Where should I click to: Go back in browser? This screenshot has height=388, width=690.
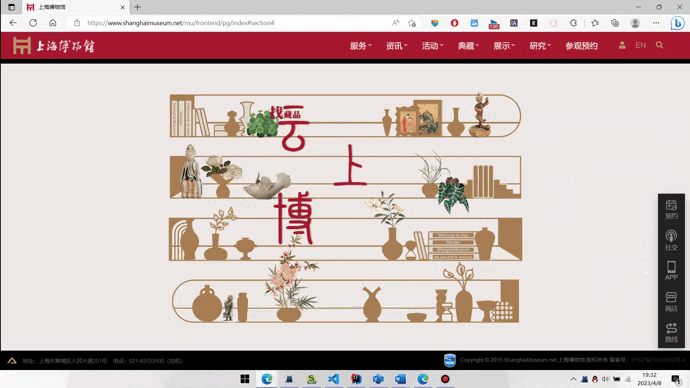(x=13, y=23)
